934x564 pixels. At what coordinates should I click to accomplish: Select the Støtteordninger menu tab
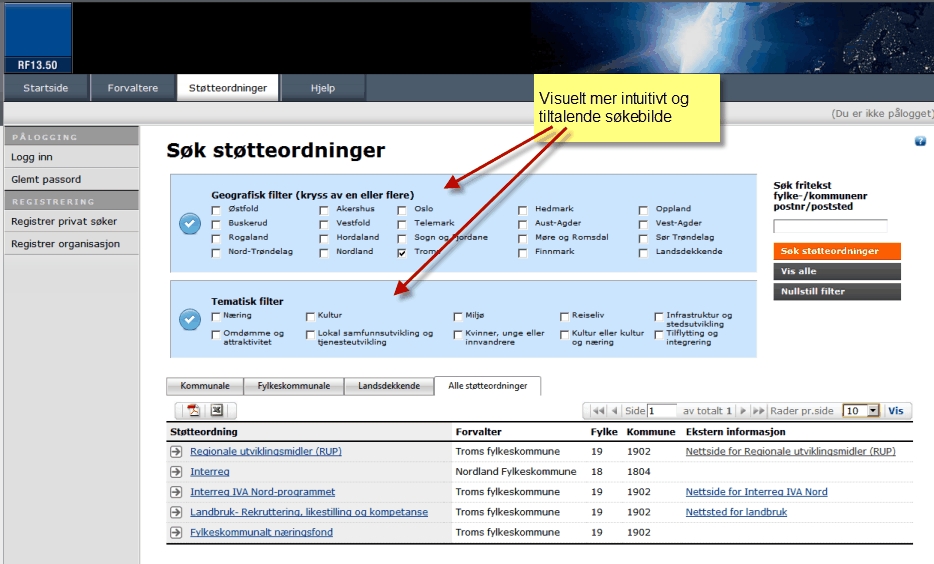point(228,88)
